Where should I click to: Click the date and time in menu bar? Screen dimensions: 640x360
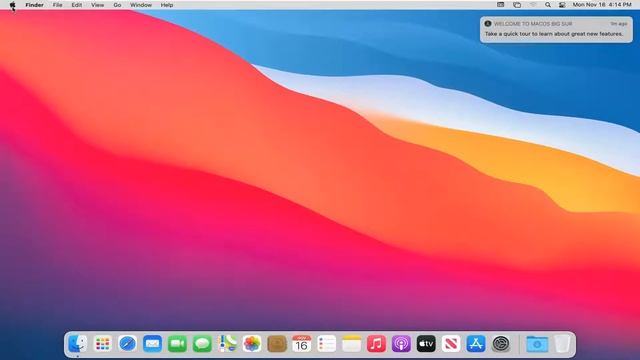click(x=602, y=5)
